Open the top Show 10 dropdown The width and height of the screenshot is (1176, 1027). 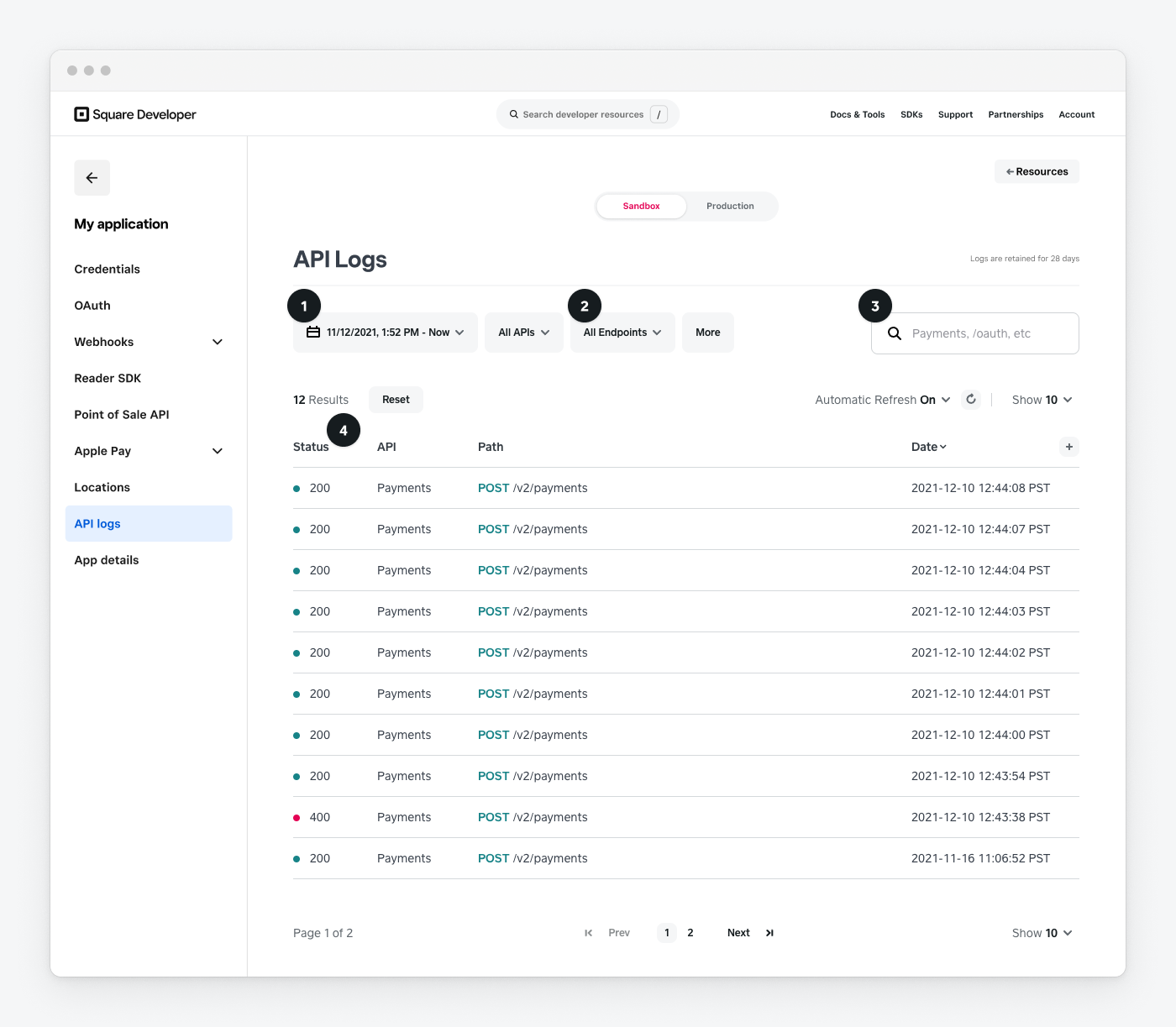(x=1042, y=400)
